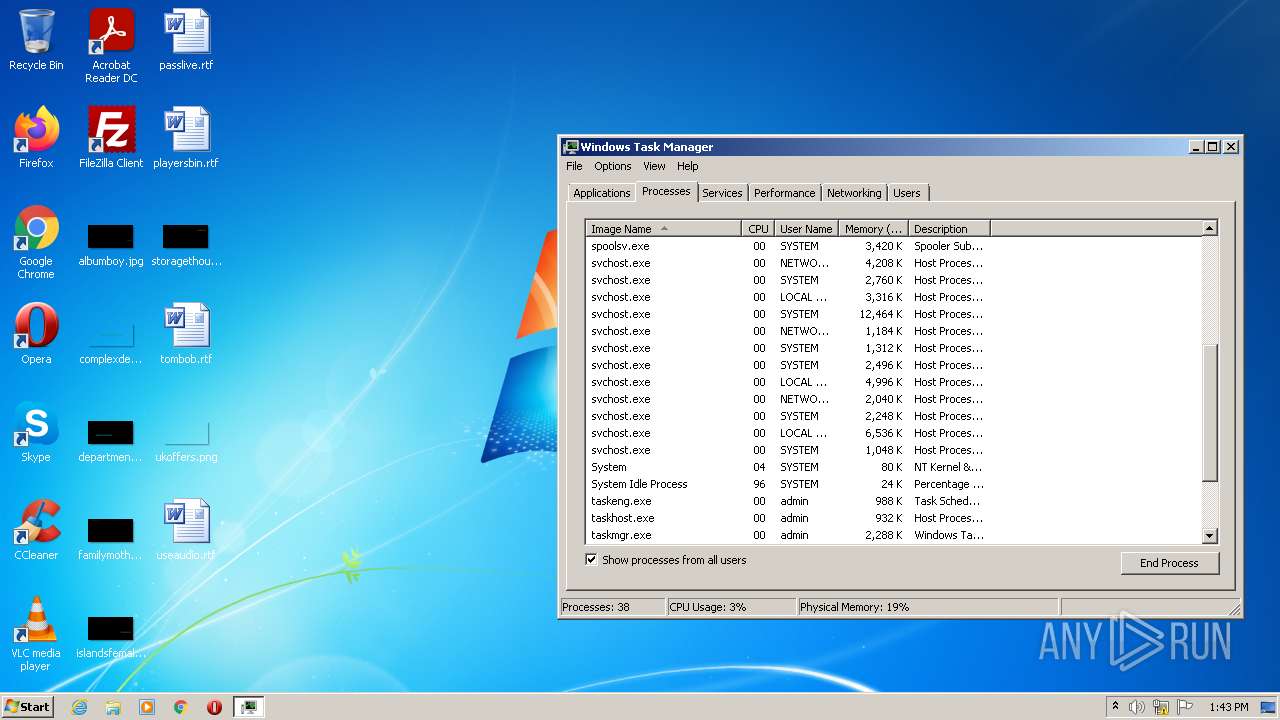This screenshot has height=720, width=1280.
Task: Launch Opera from the taskbar
Action: (214, 707)
